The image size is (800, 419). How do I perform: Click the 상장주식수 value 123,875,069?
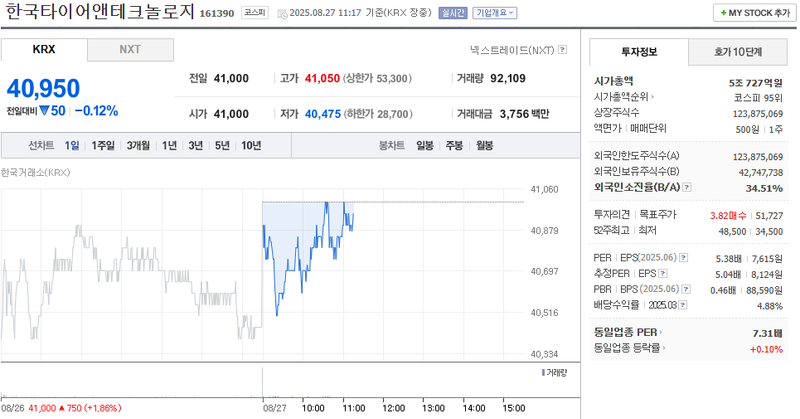[x=758, y=114]
